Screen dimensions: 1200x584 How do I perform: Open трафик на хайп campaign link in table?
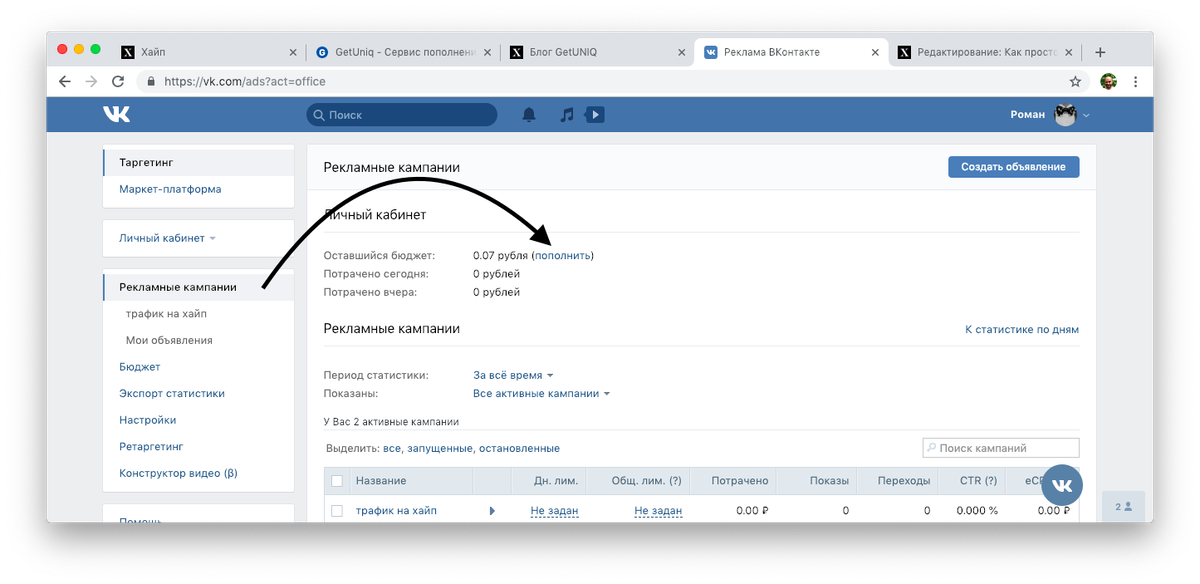pos(396,511)
